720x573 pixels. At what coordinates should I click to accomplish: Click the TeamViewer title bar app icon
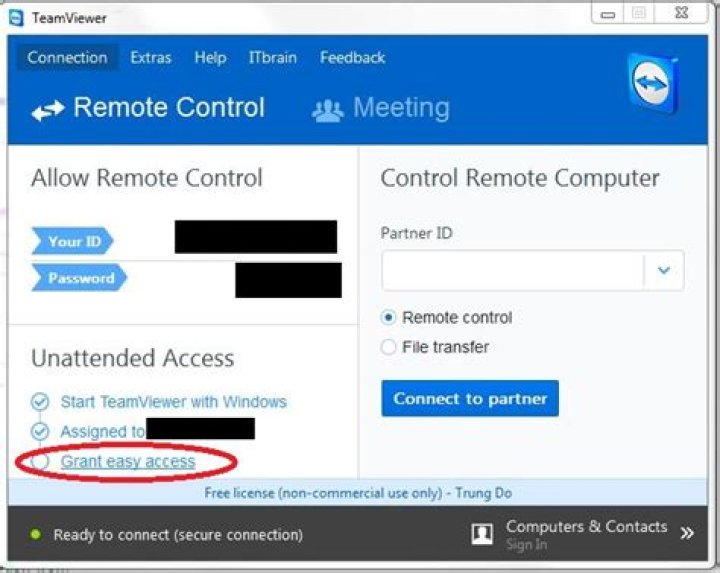pyautogui.click(x=16, y=18)
